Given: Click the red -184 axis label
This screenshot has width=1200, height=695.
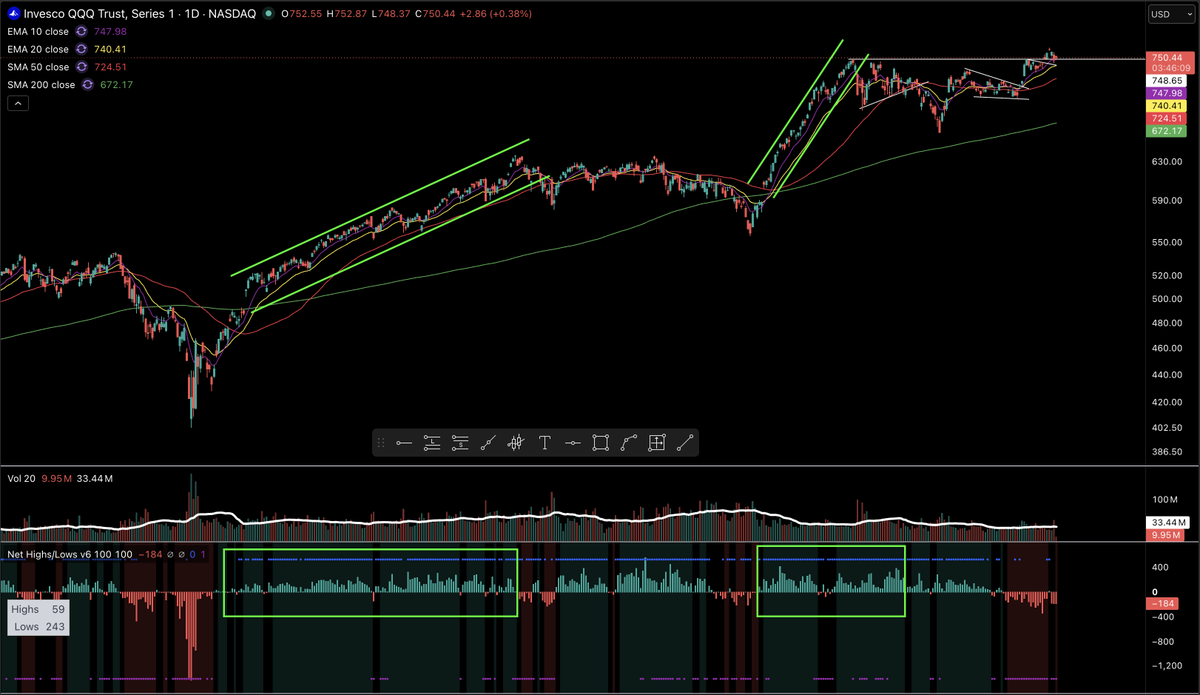Looking at the screenshot, I should [x=1162, y=603].
